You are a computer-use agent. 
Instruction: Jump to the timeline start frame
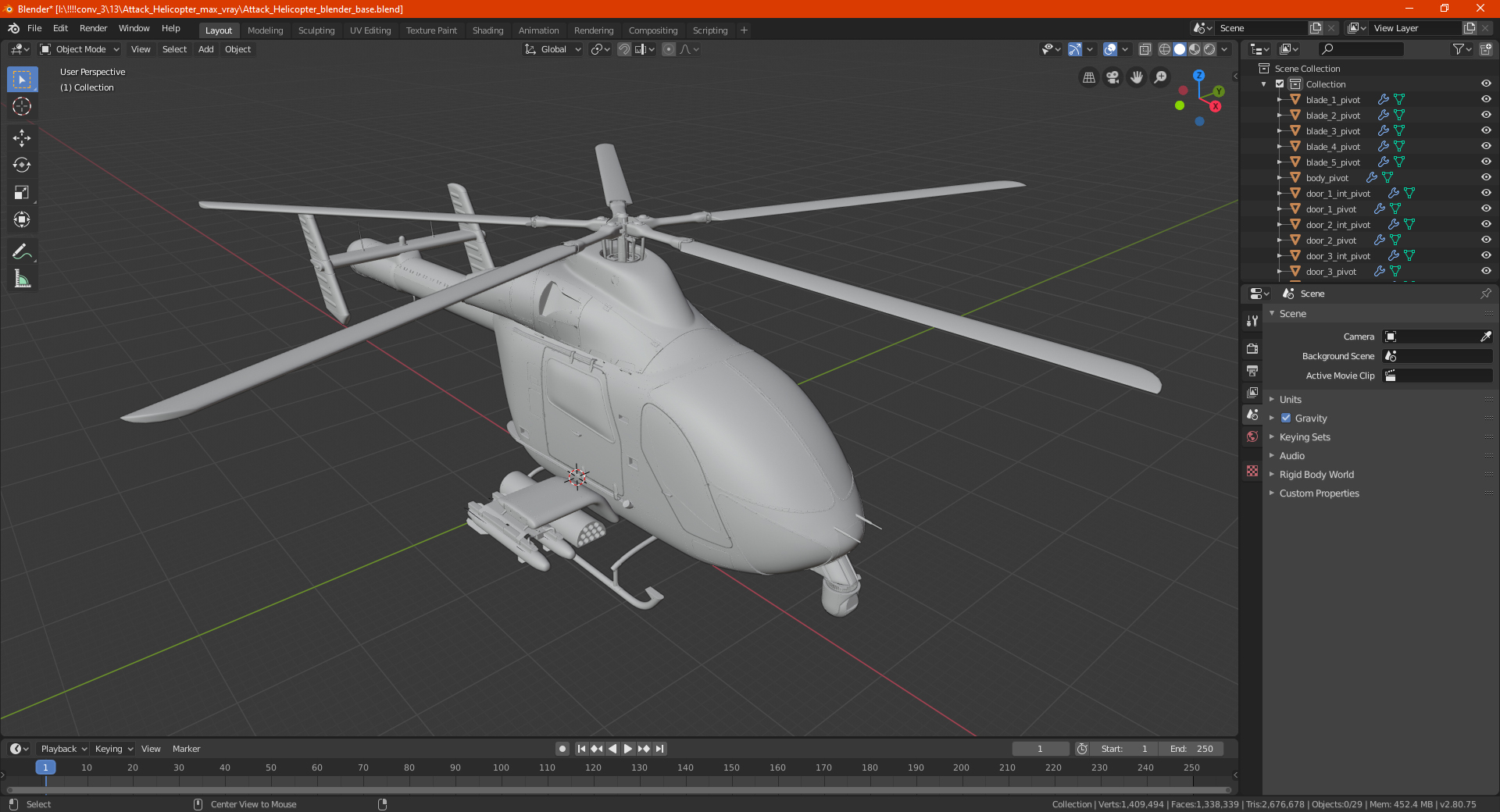(x=581, y=749)
